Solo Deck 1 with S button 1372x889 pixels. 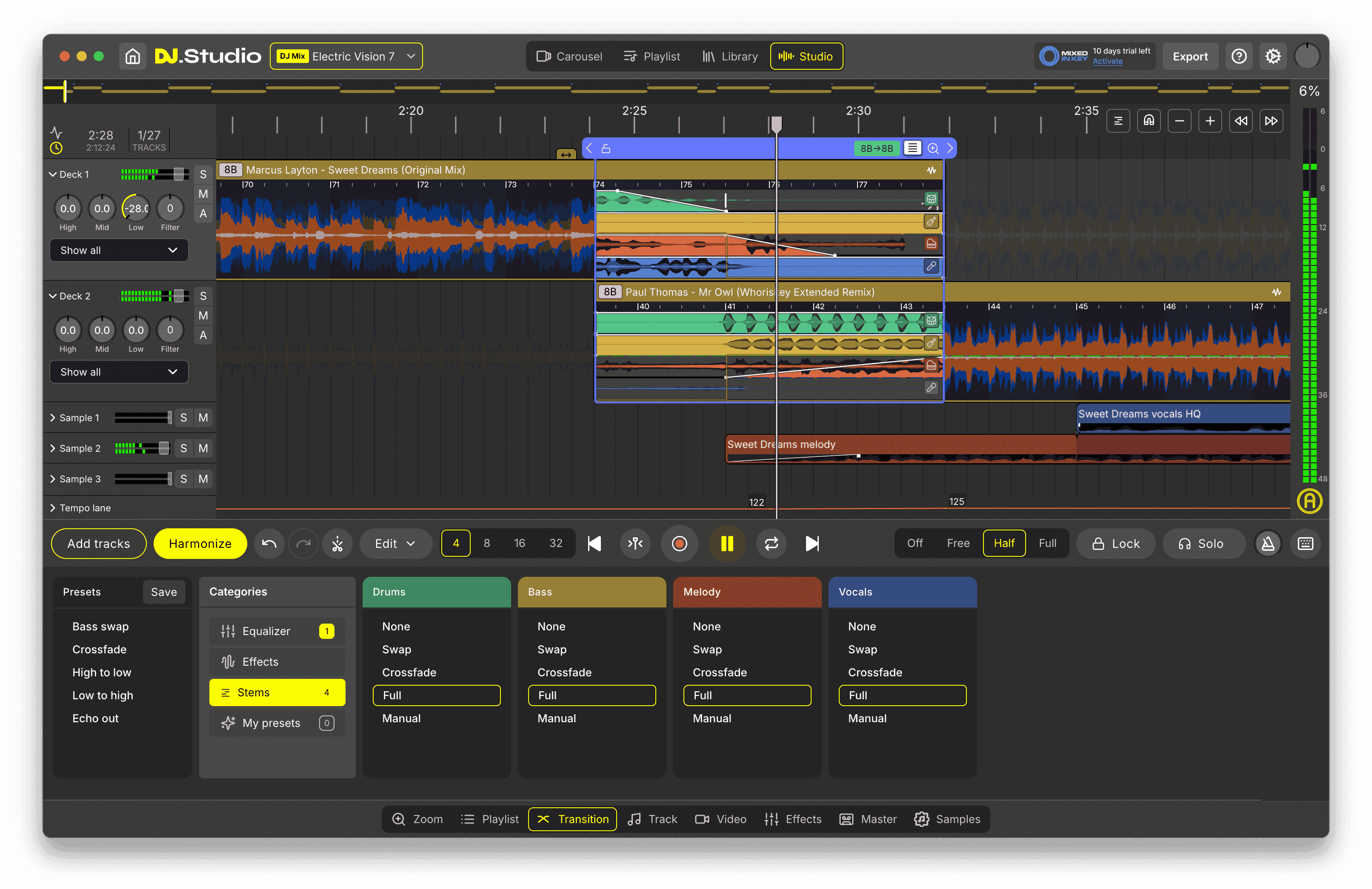203,174
